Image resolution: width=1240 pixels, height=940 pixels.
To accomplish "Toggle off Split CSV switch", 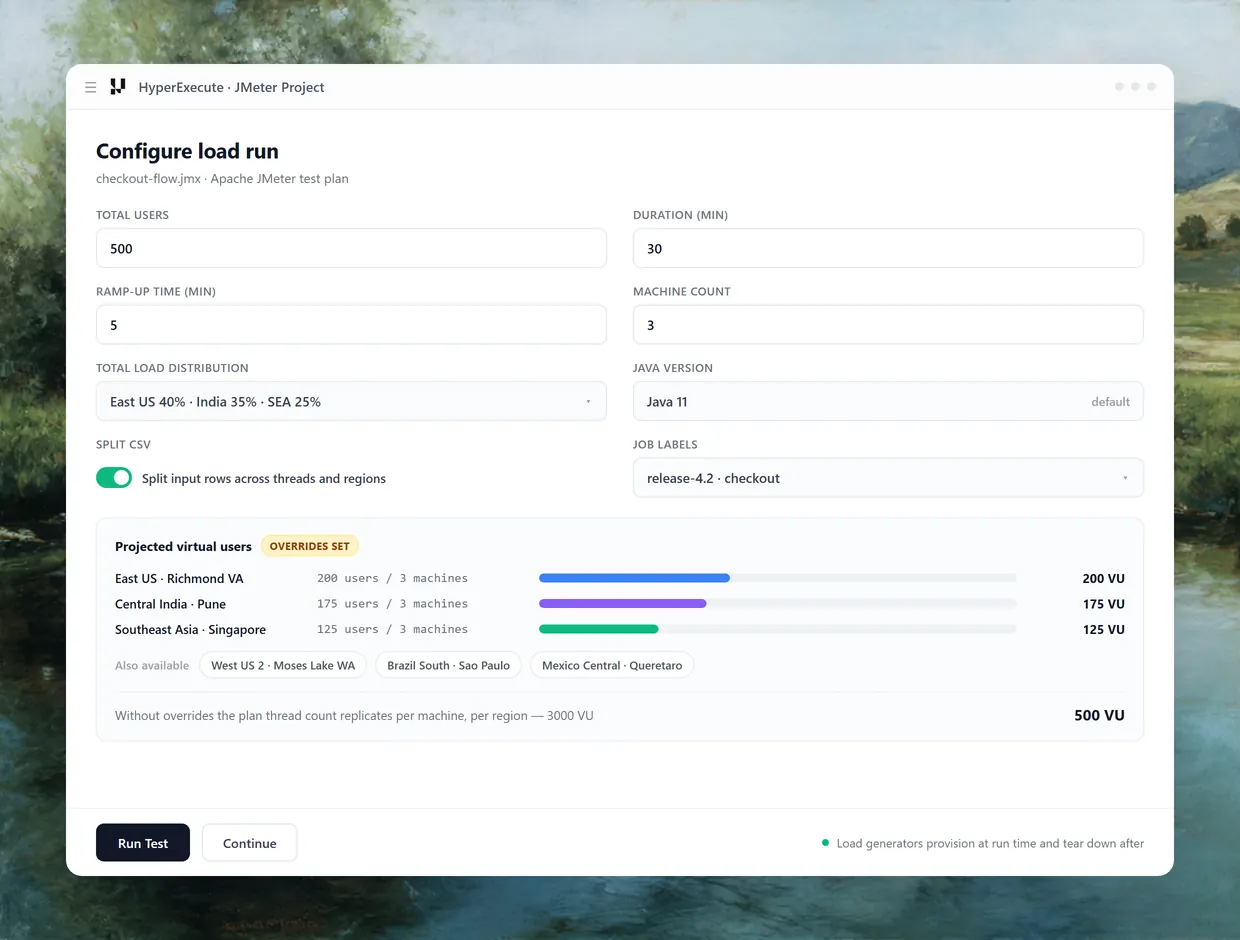I will 114,478.
